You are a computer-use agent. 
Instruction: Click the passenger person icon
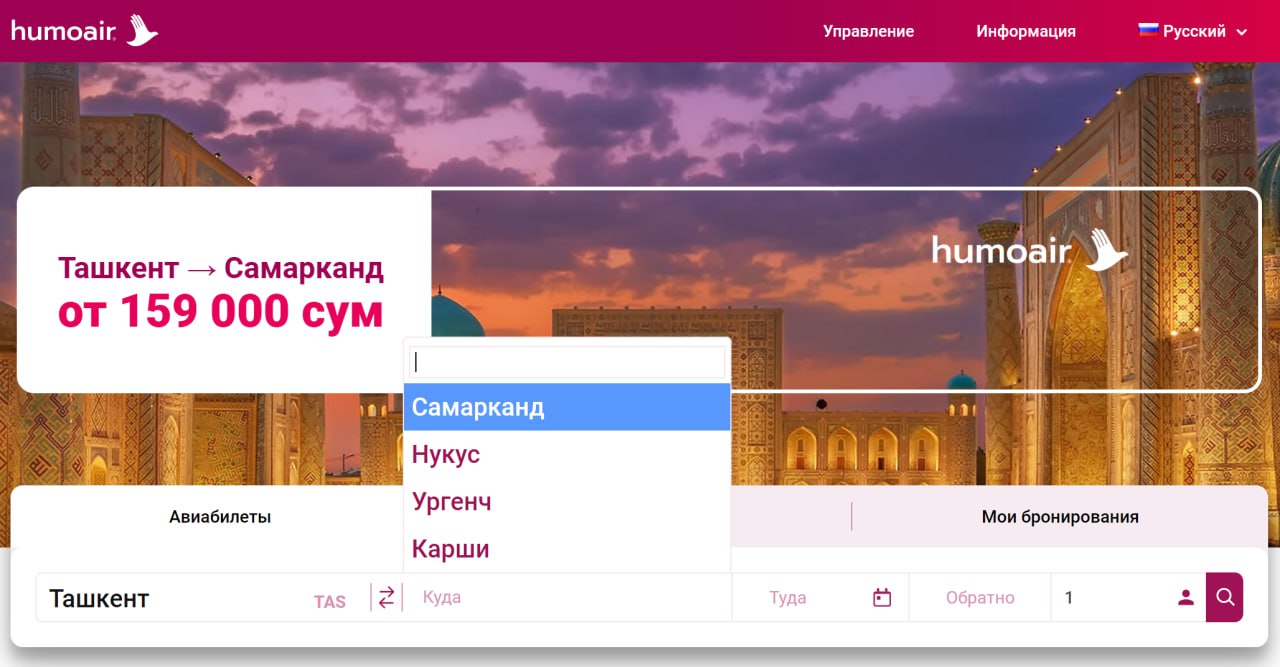point(1185,598)
